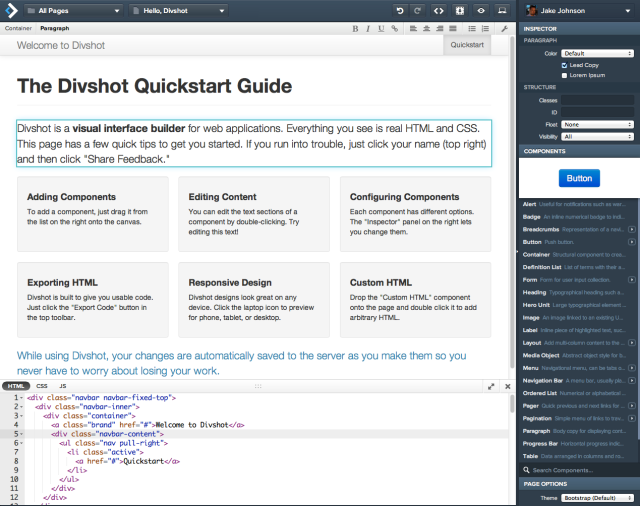Click the magnifier icon by Search Components
This screenshot has height=506, width=640.
click(527, 470)
